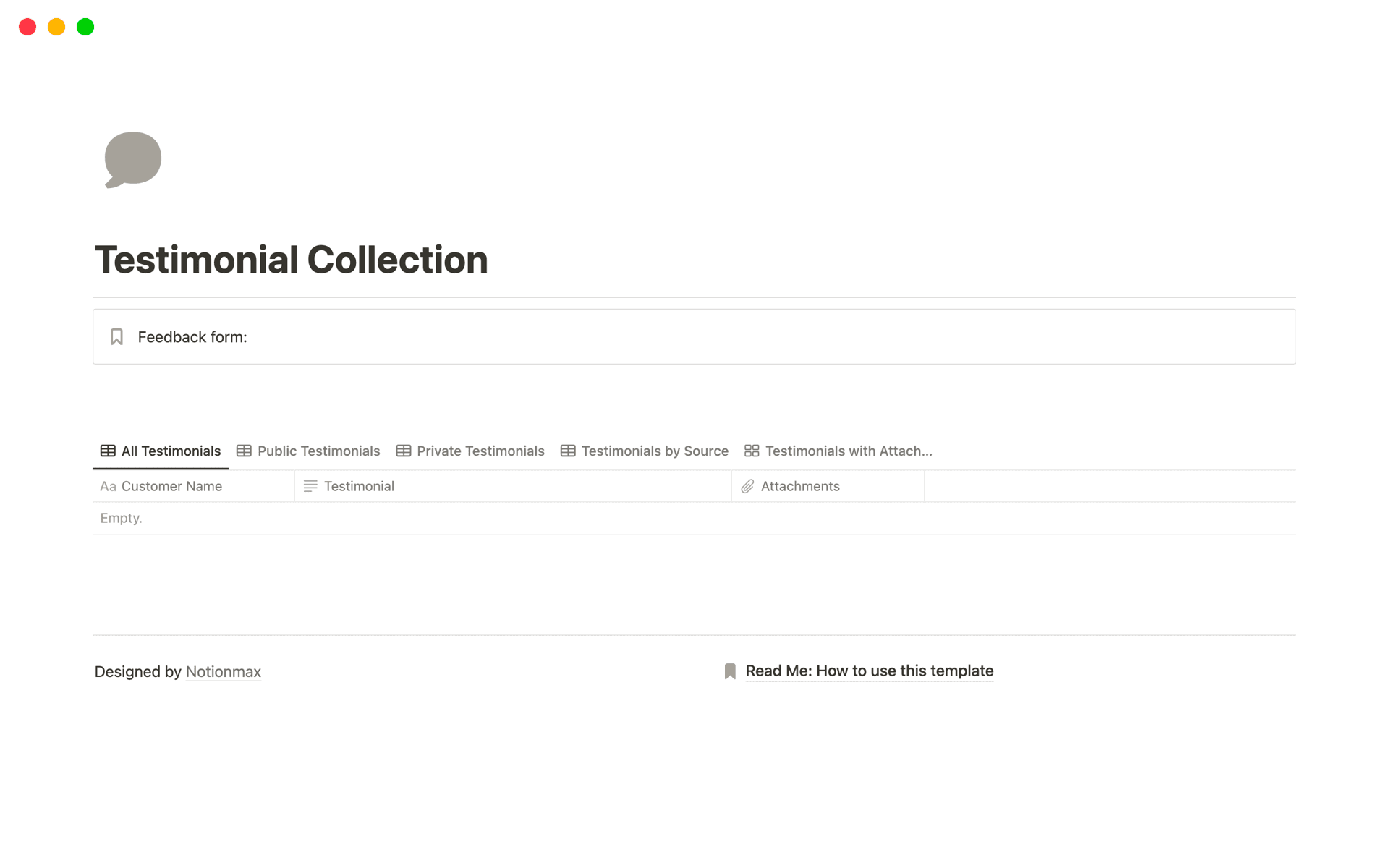This screenshot has height=868, width=1389.
Task: Click the Aa icon in the Customer Name header
Action: 108,486
